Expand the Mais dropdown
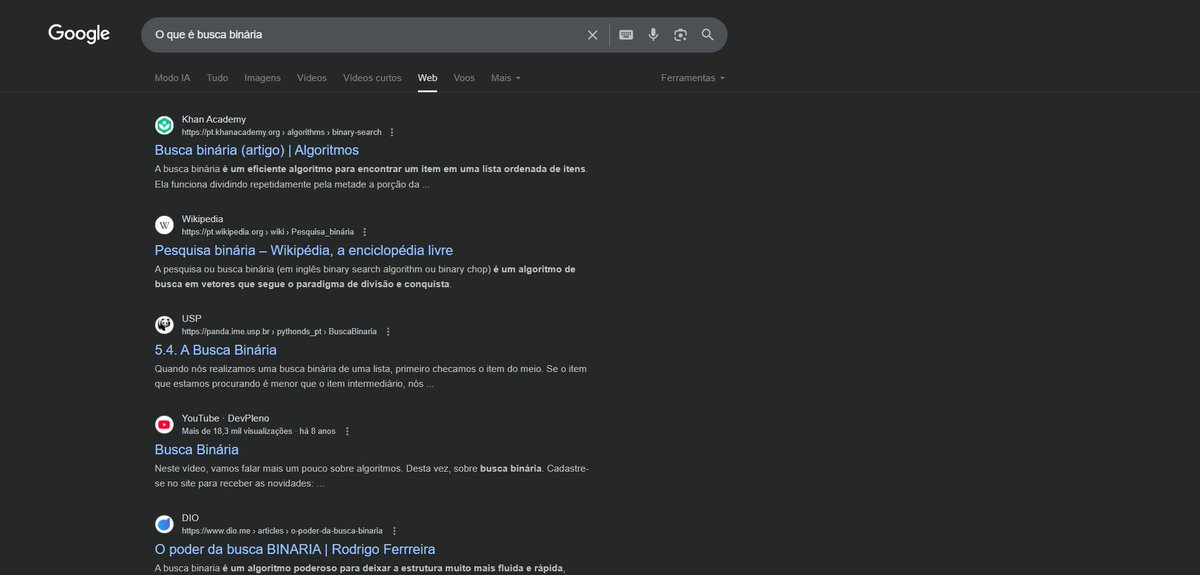 (x=506, y=78)
